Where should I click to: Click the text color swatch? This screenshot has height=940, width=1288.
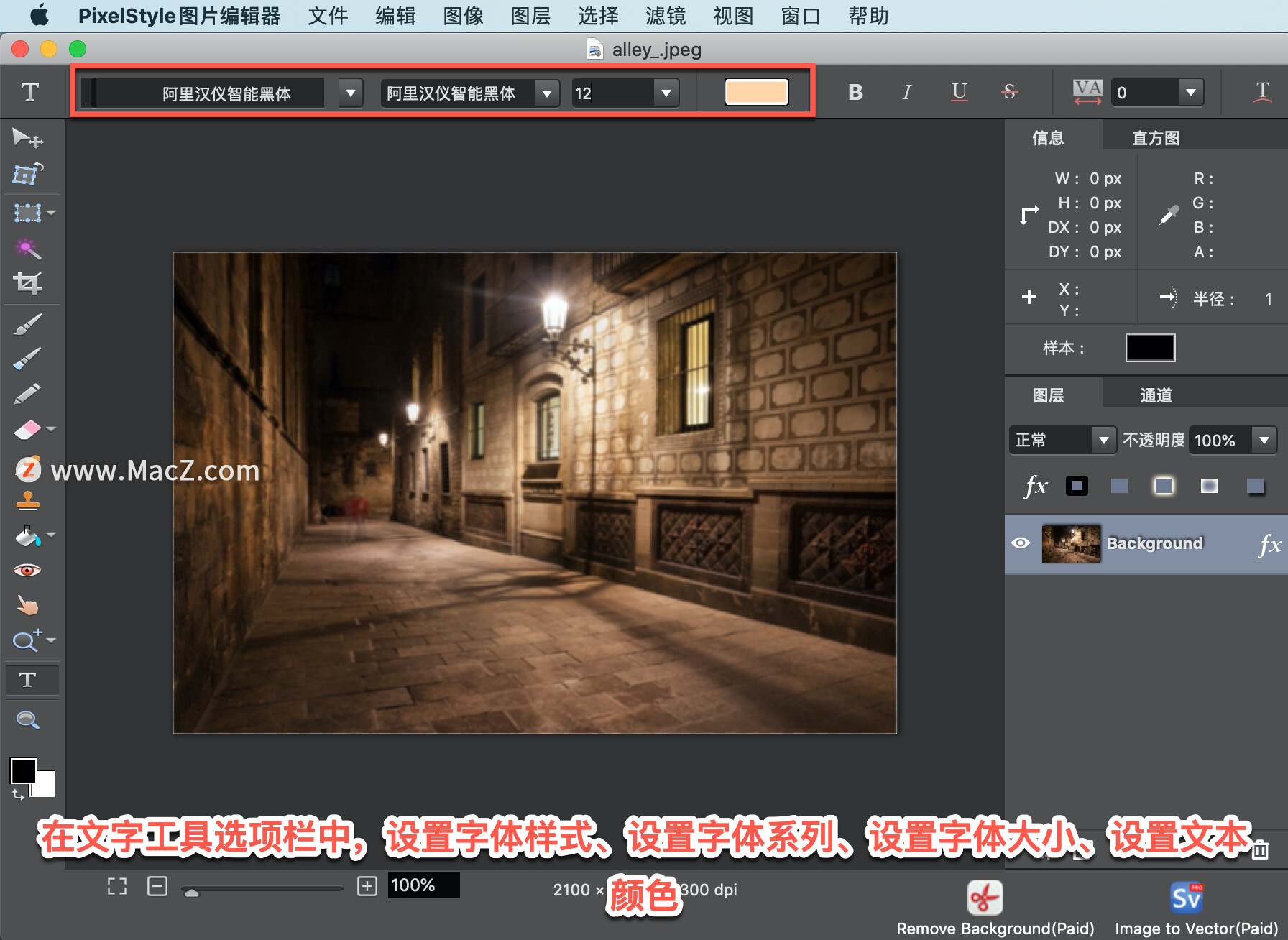755,92
